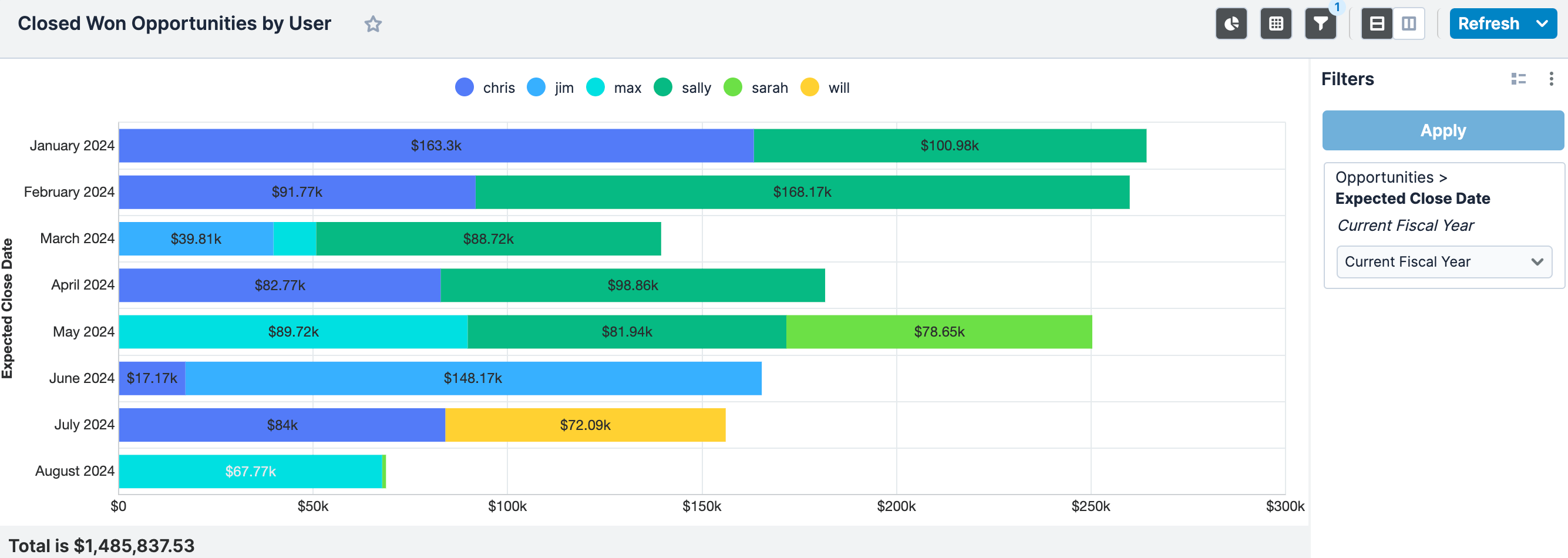The height and width of the screenshot is (558, 1568).
Task: Hide the sally series from legend
Action: (x=682, y=88)
